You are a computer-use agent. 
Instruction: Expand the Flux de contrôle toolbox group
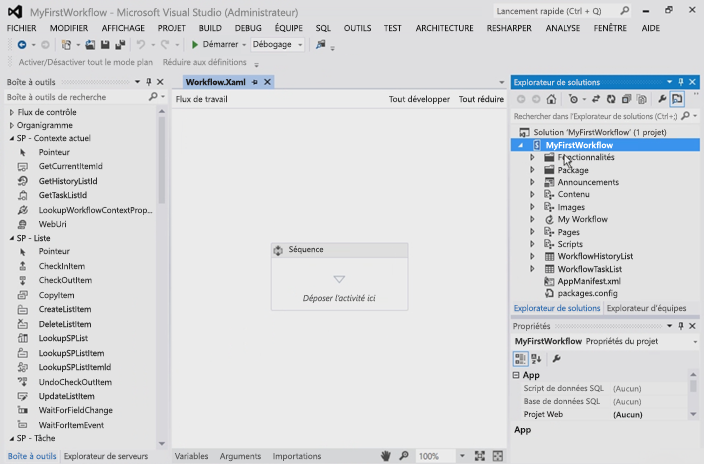tap(12, 112)
